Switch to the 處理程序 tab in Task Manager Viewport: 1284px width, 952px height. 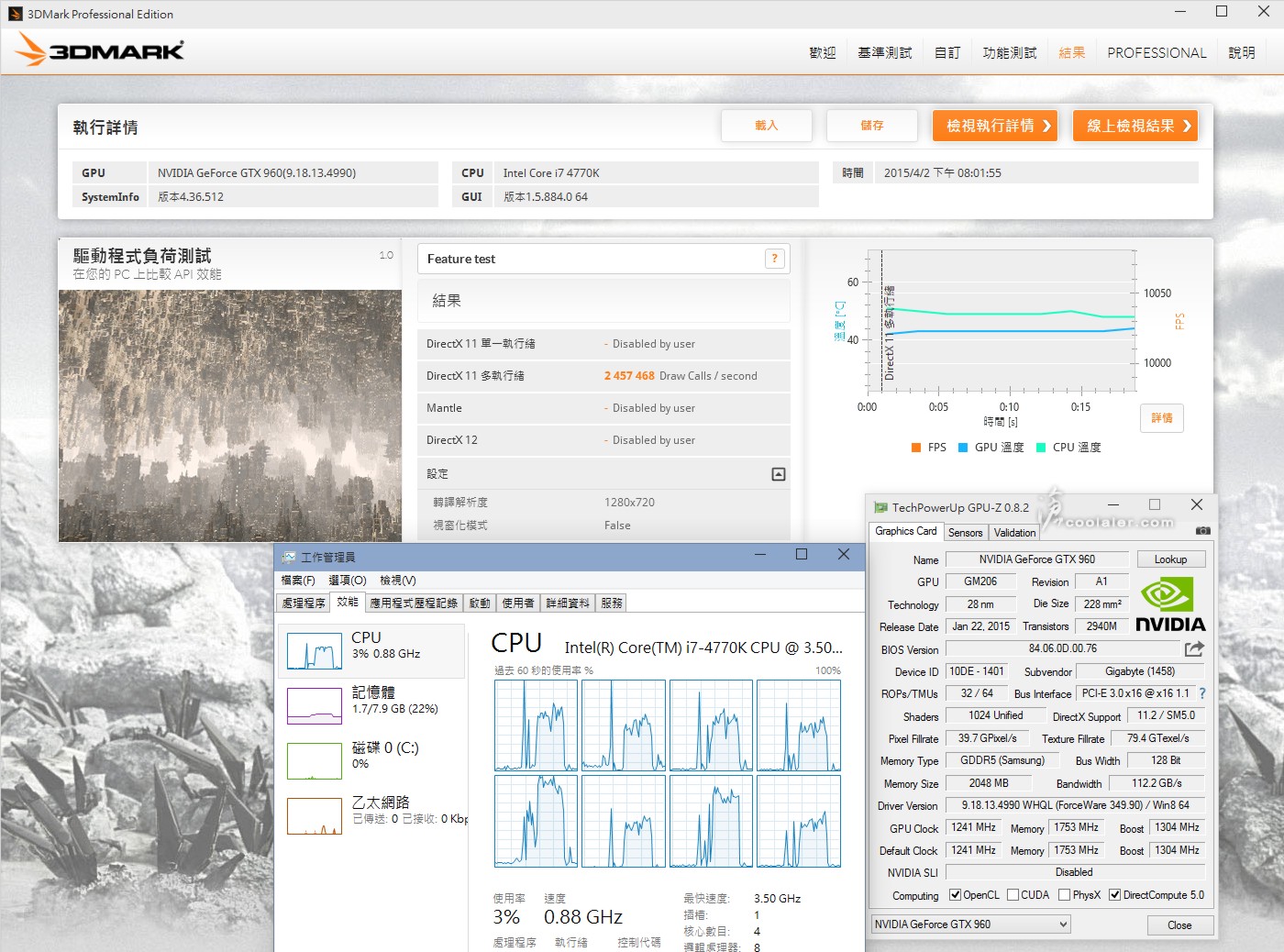pos(304,603)
